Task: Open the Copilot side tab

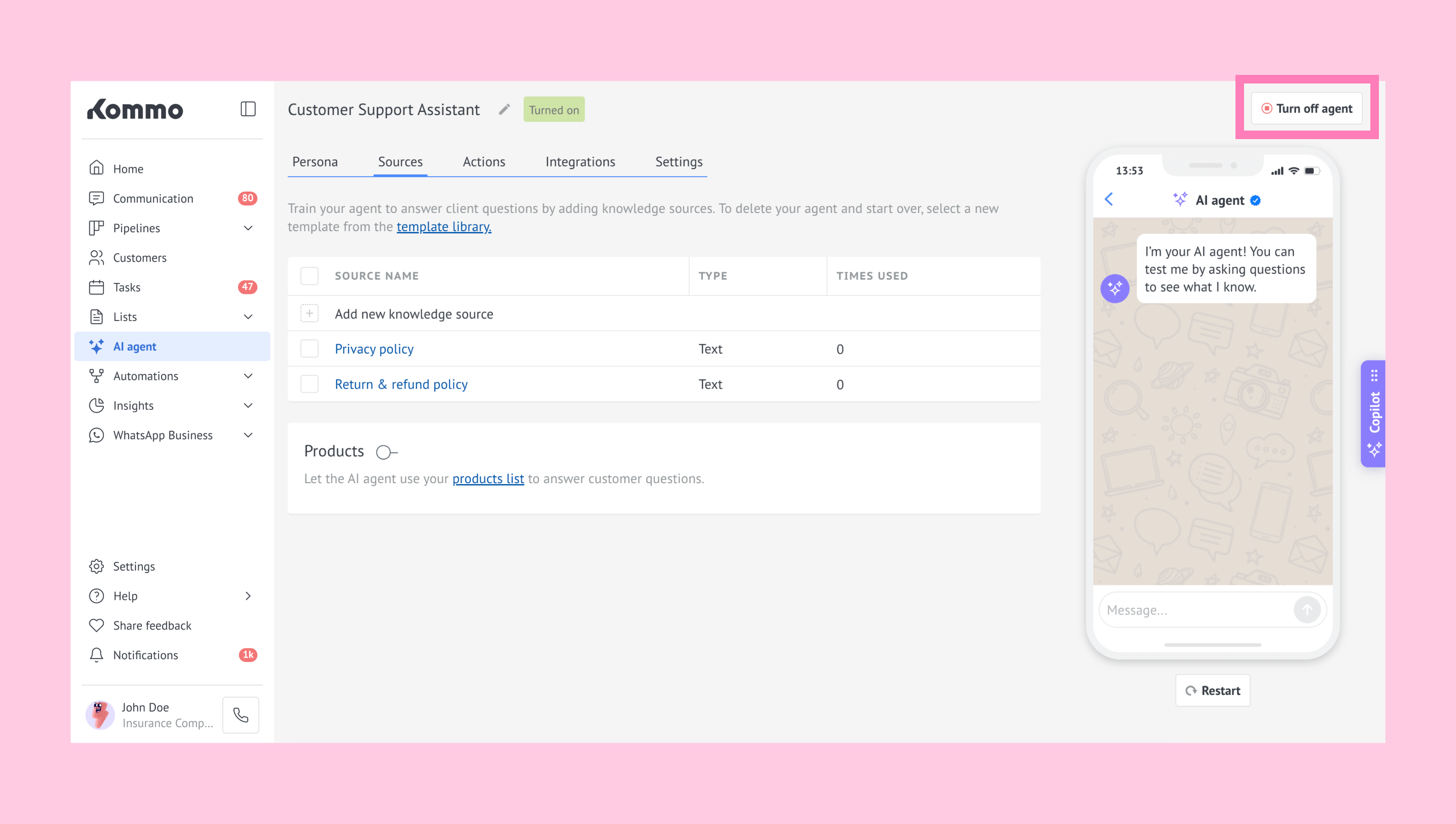Action: (1374, 413)
